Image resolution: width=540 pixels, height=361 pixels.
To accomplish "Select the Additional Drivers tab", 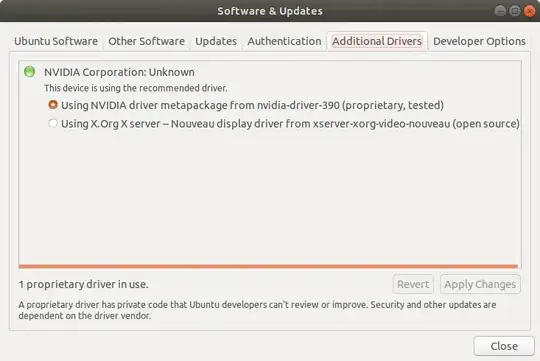I will point(377,41).
